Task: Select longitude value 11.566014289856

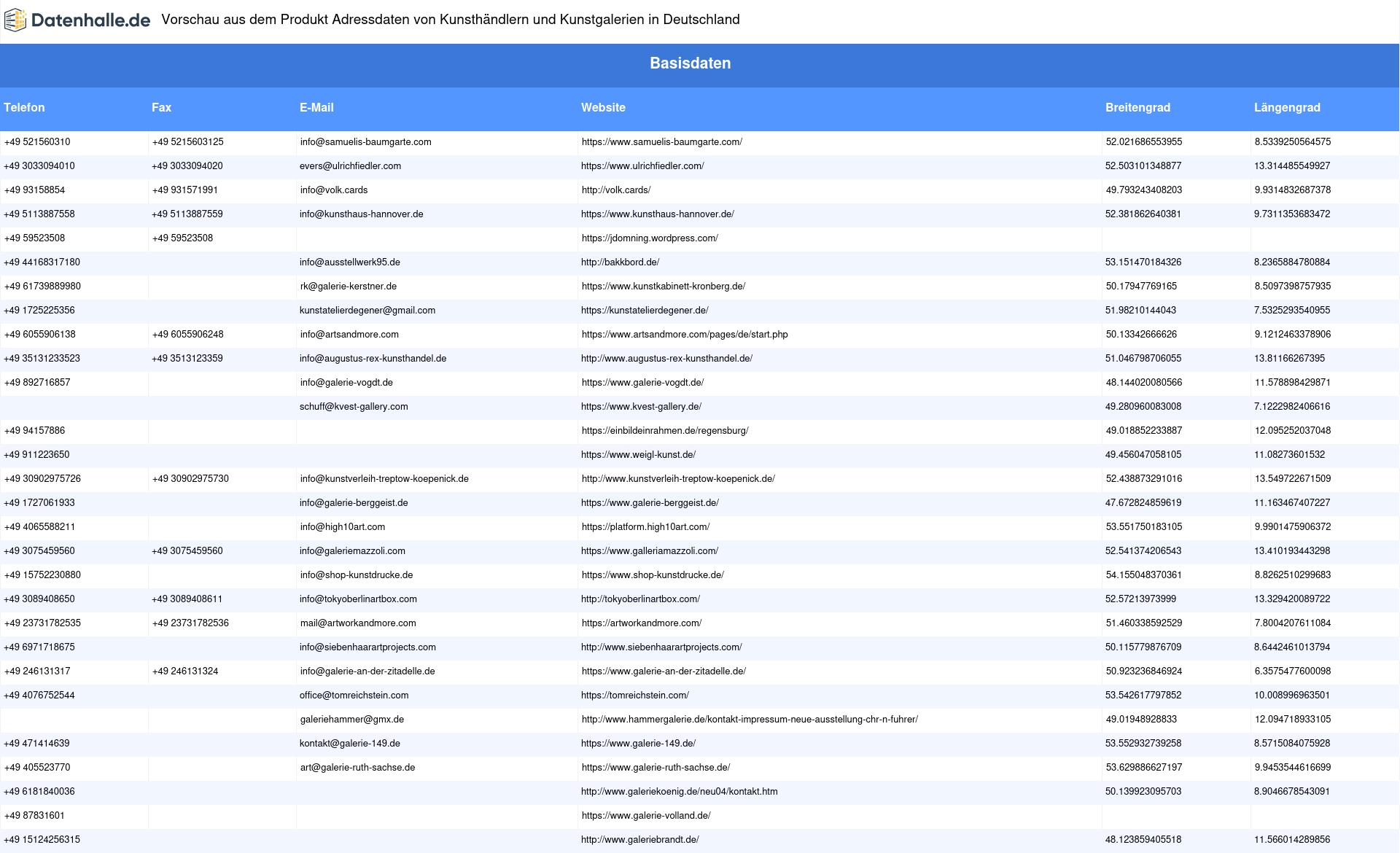Action: click(x=1292, y=840)
